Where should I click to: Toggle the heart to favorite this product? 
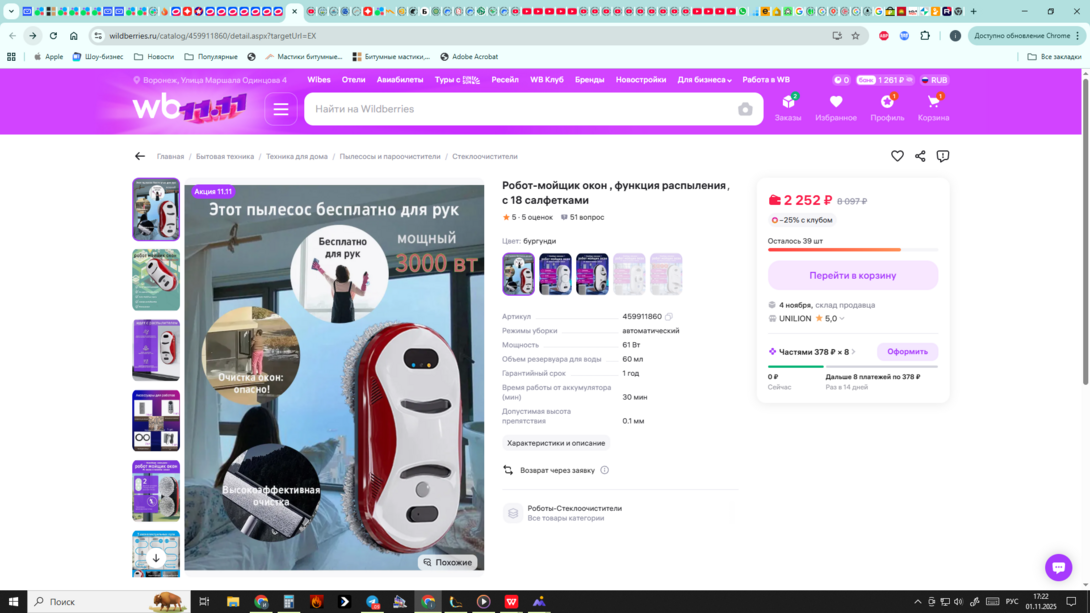(x=897, y=156)
